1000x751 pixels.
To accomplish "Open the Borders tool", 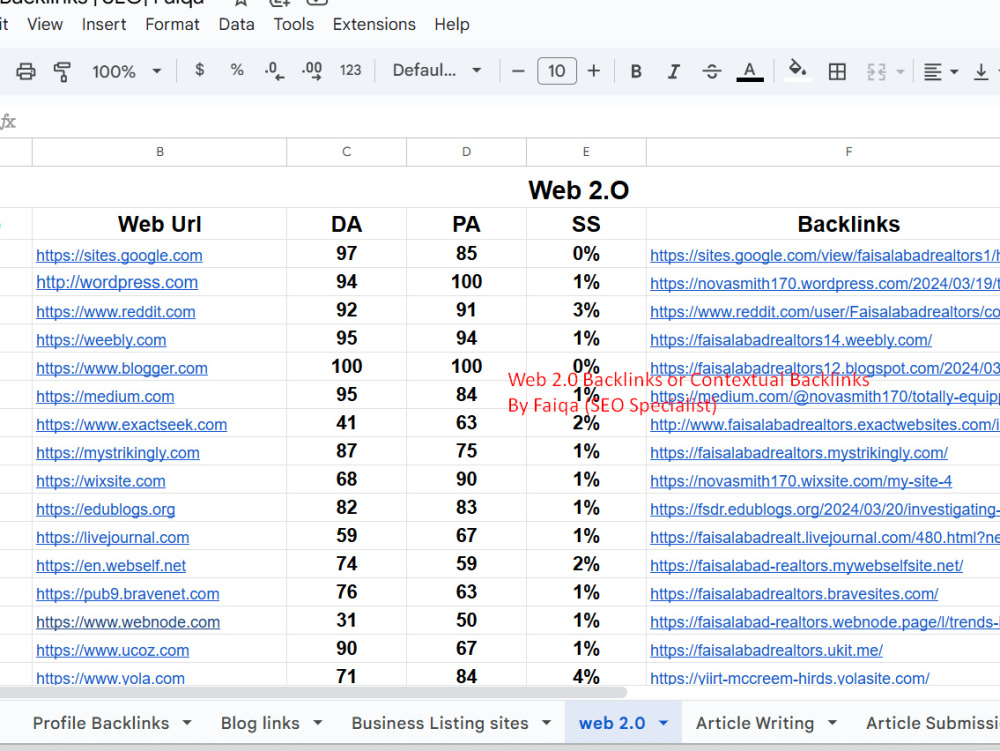I will [837, 71].
